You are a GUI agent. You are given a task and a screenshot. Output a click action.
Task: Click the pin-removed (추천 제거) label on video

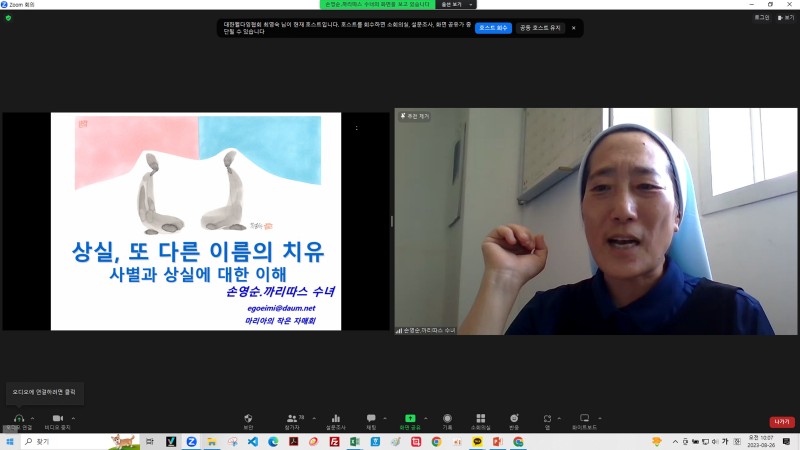click(415, 116)
